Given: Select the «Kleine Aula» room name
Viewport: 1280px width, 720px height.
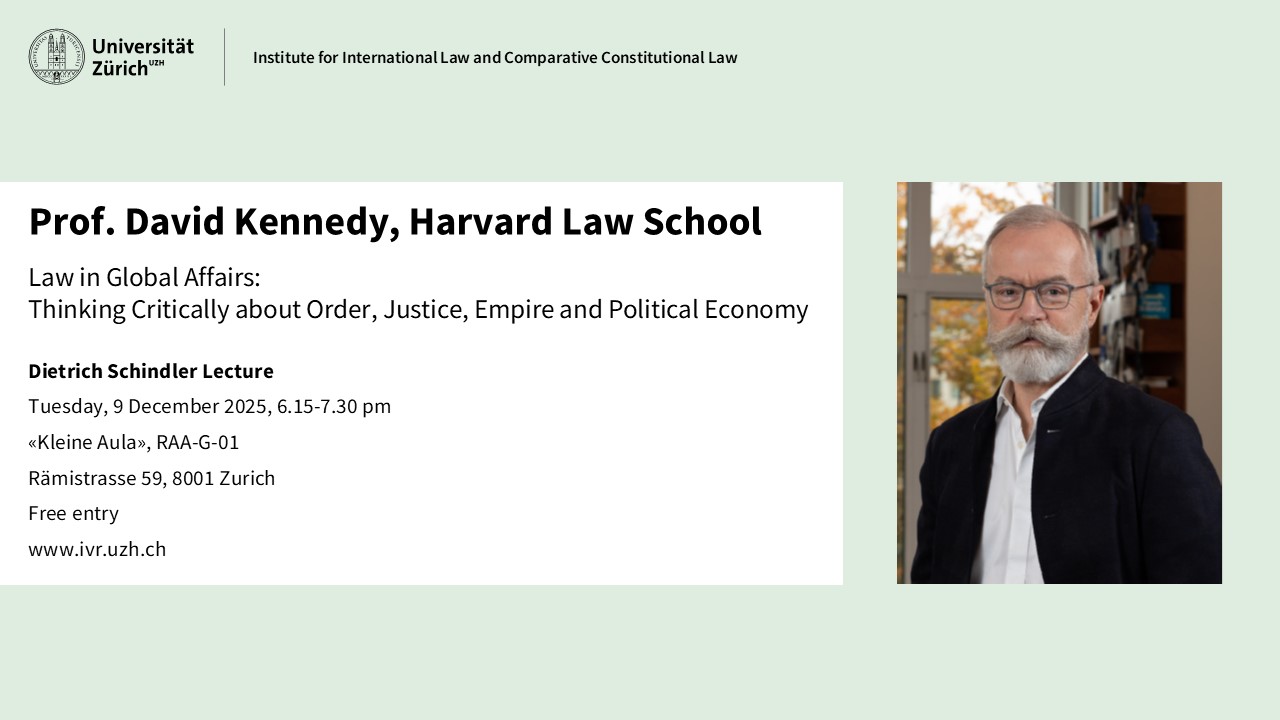Looking at the screenshot, I should pyautogui.click(x=88, y=442).
